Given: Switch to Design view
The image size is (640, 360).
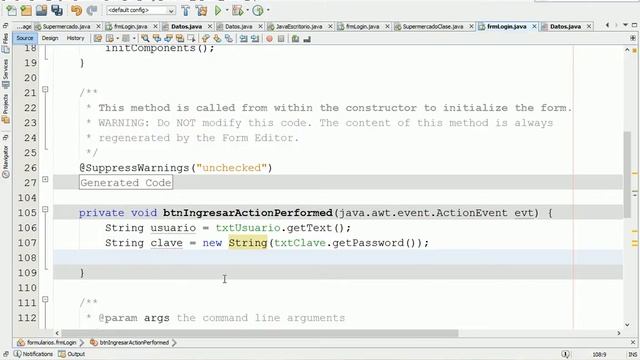Looking at the screenshot, I should tap(50, 38).
